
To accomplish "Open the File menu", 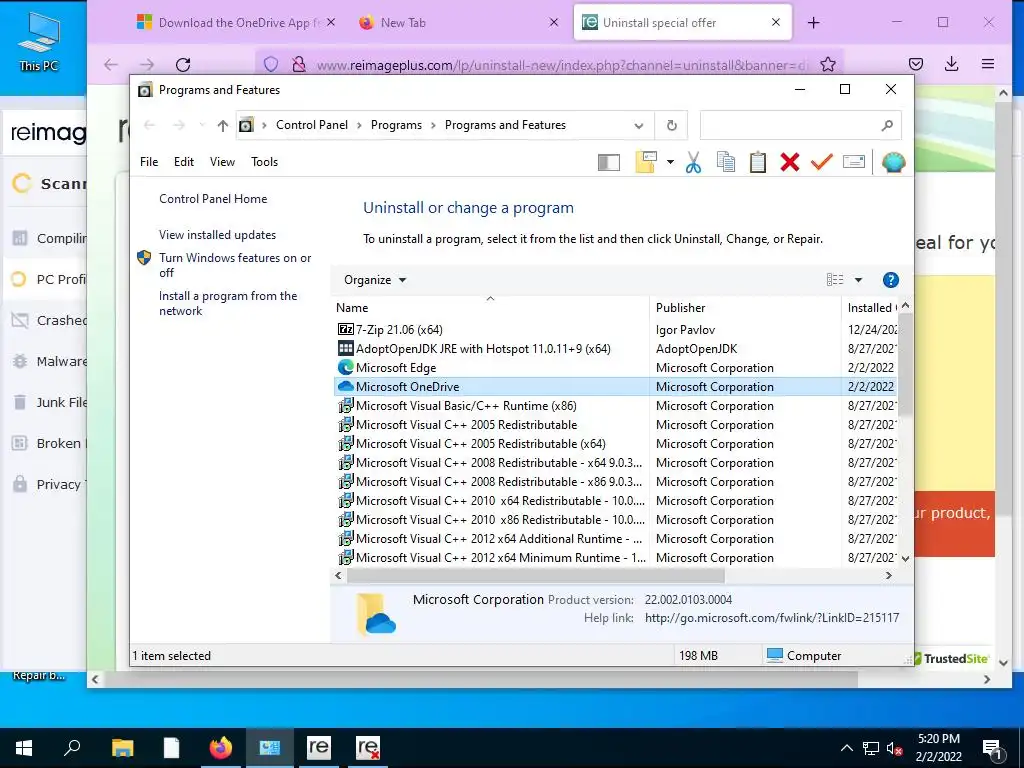I will pyautogui.click(x=149, y=162).
